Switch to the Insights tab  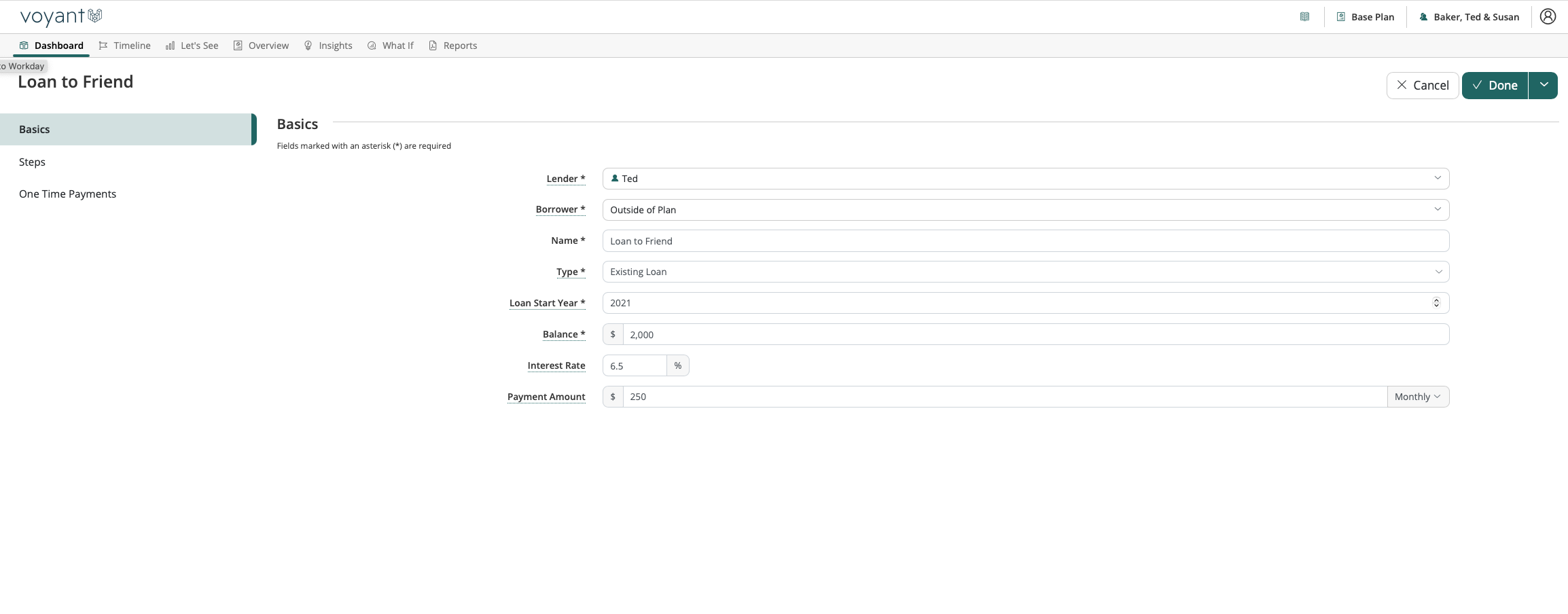(327, 46)
